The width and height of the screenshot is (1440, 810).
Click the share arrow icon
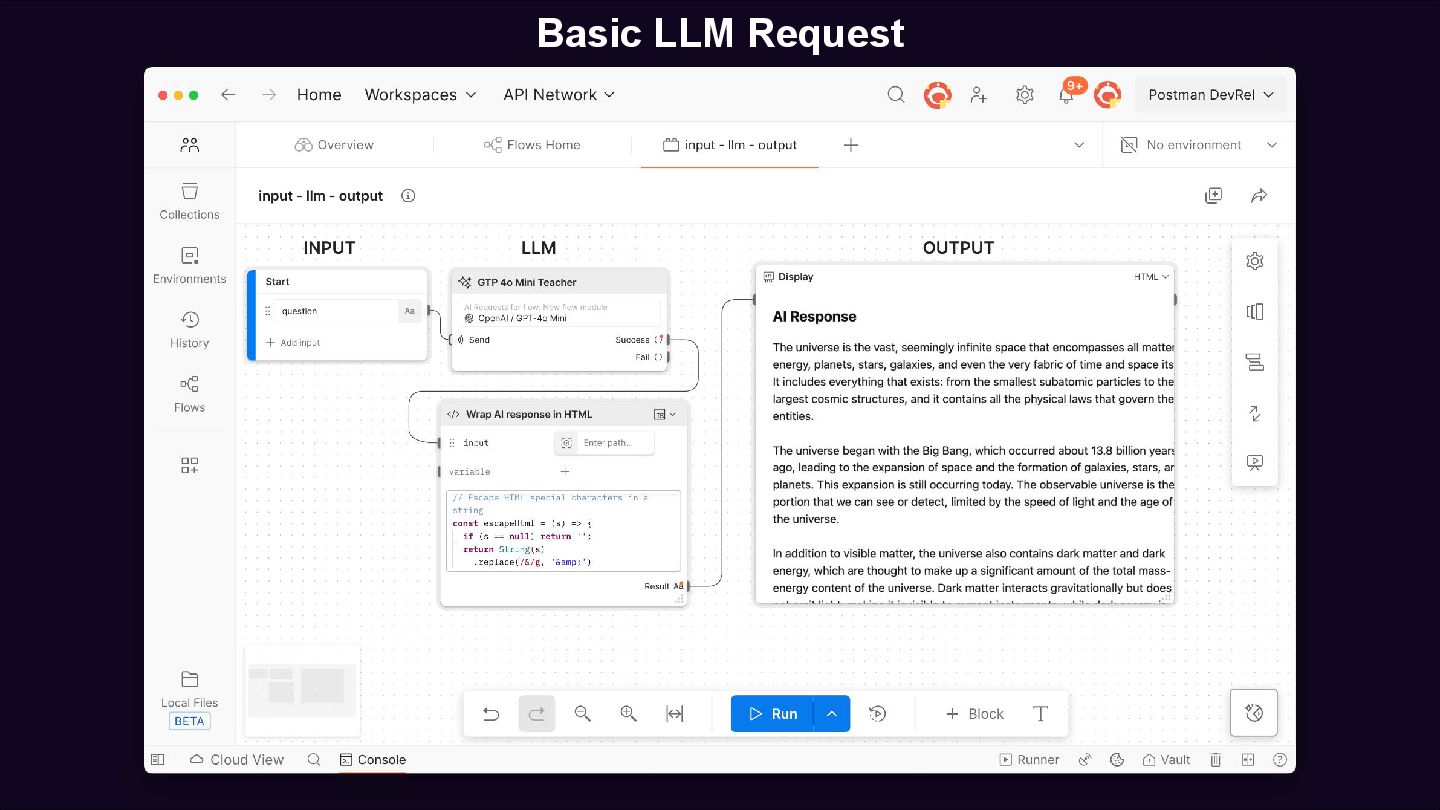[1259, 196]
